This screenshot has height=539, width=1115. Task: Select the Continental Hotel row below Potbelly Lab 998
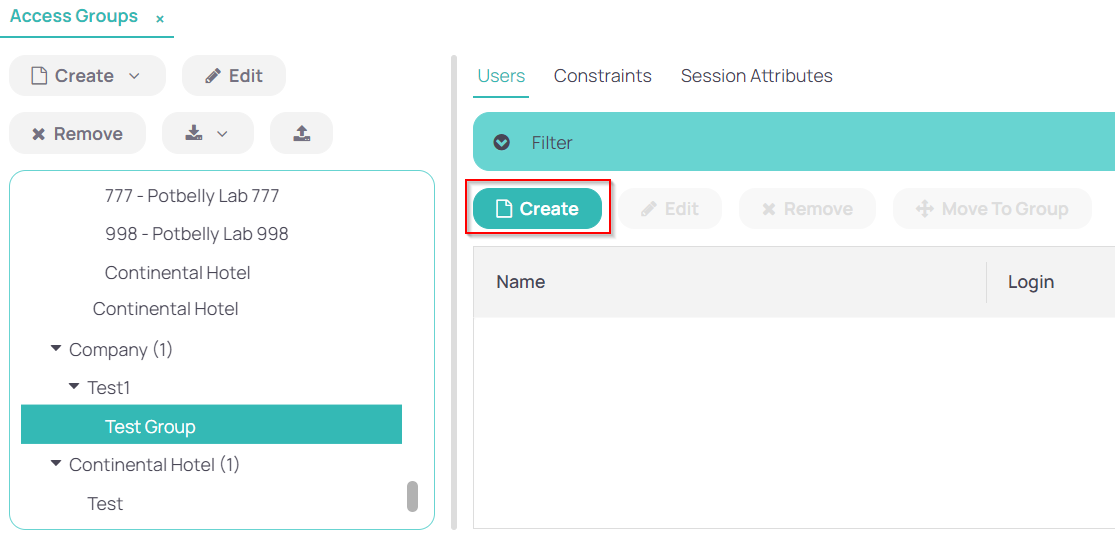point(178,272)
